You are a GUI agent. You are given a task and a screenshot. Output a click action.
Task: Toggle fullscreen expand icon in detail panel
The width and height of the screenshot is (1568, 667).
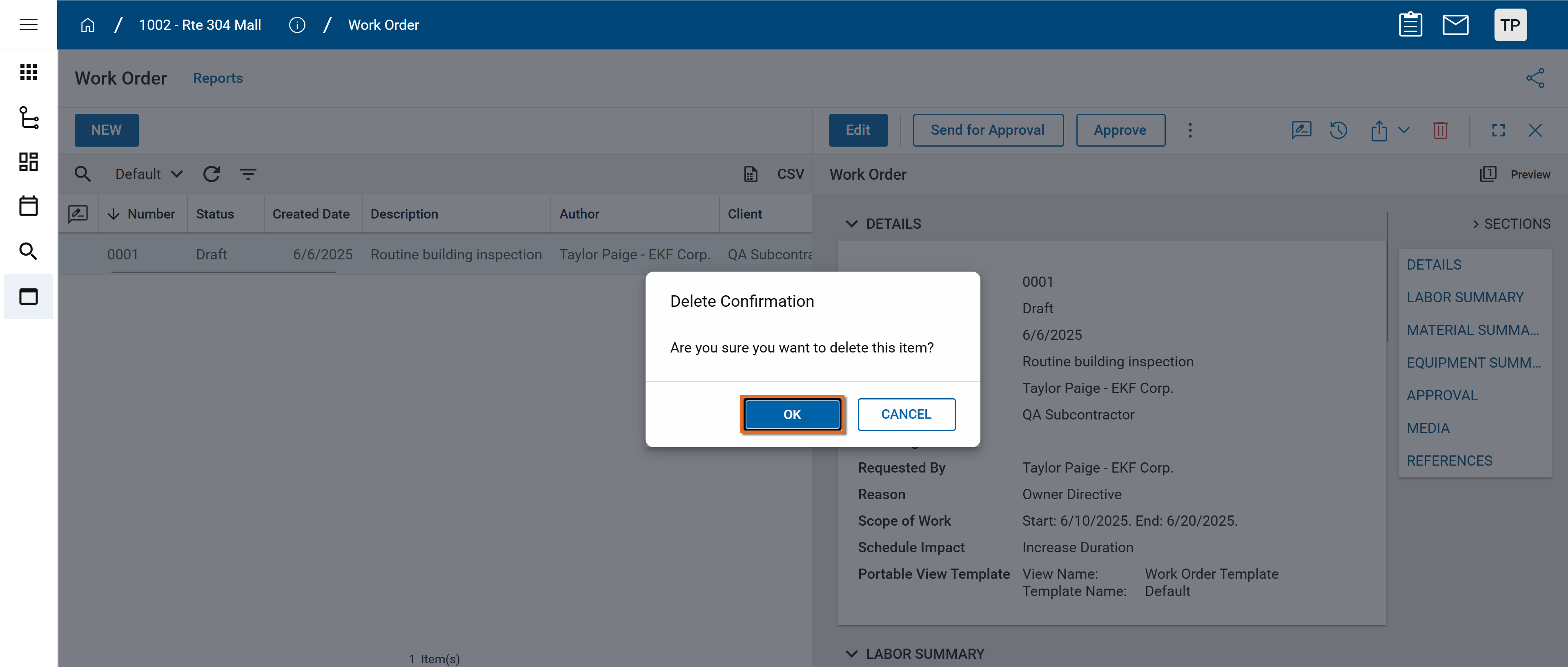pos(1498,130)
